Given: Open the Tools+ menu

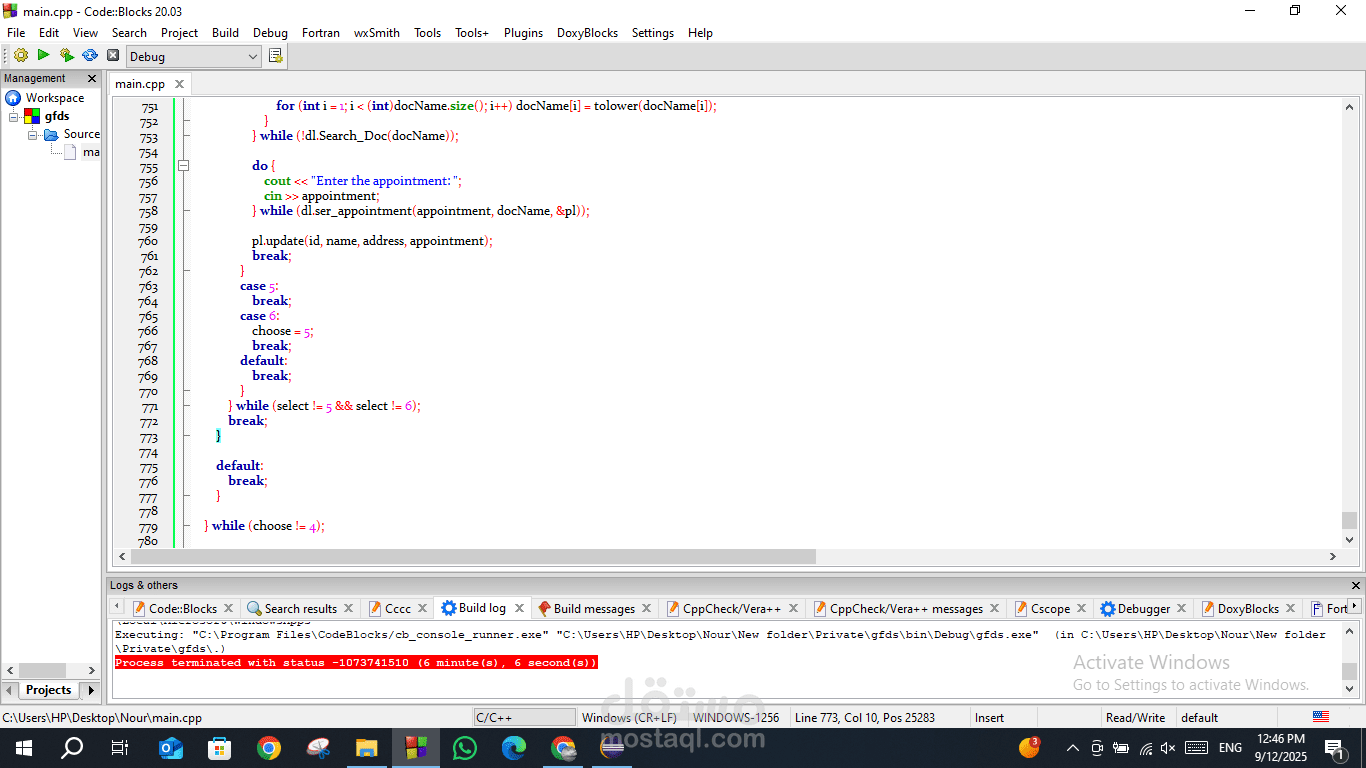Looking at the screenshot, I should tap(472, 33).
